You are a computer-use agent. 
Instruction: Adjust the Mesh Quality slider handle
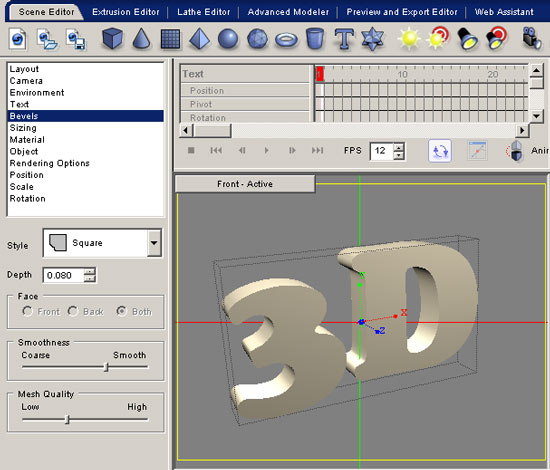pos(68,419)
